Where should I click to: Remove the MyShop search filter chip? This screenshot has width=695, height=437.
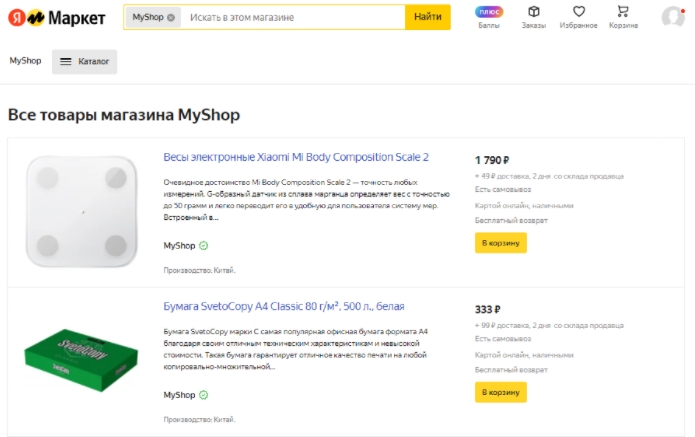pos(171,18)
